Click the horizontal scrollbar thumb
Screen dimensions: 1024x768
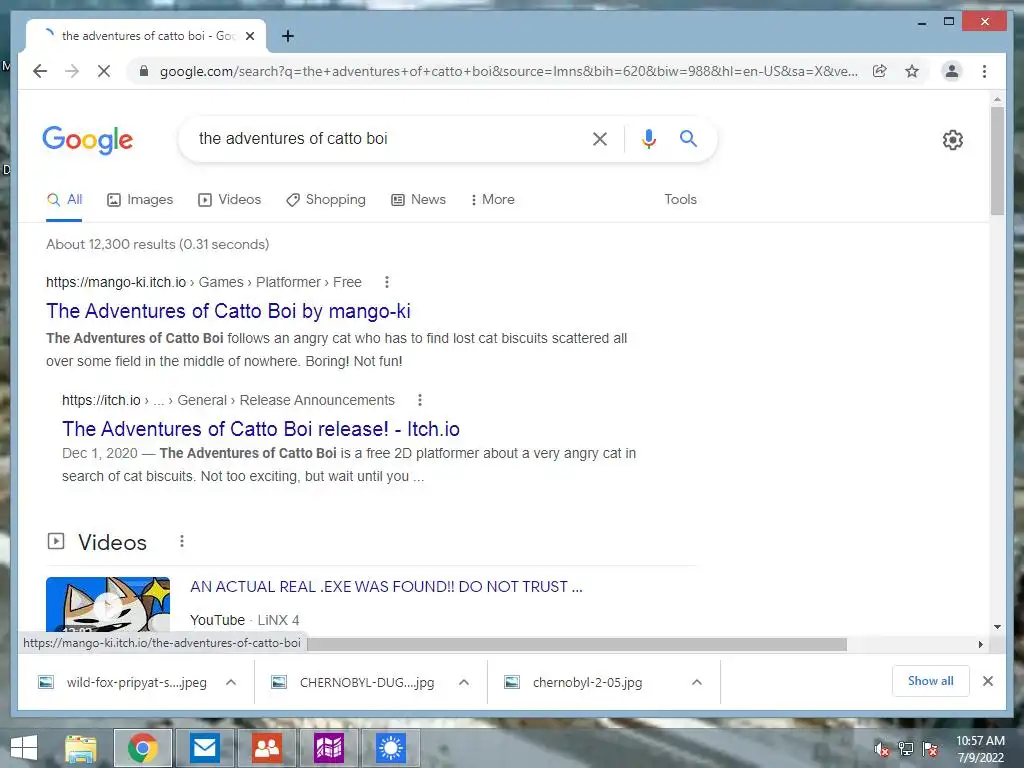(x=577, y=645)
